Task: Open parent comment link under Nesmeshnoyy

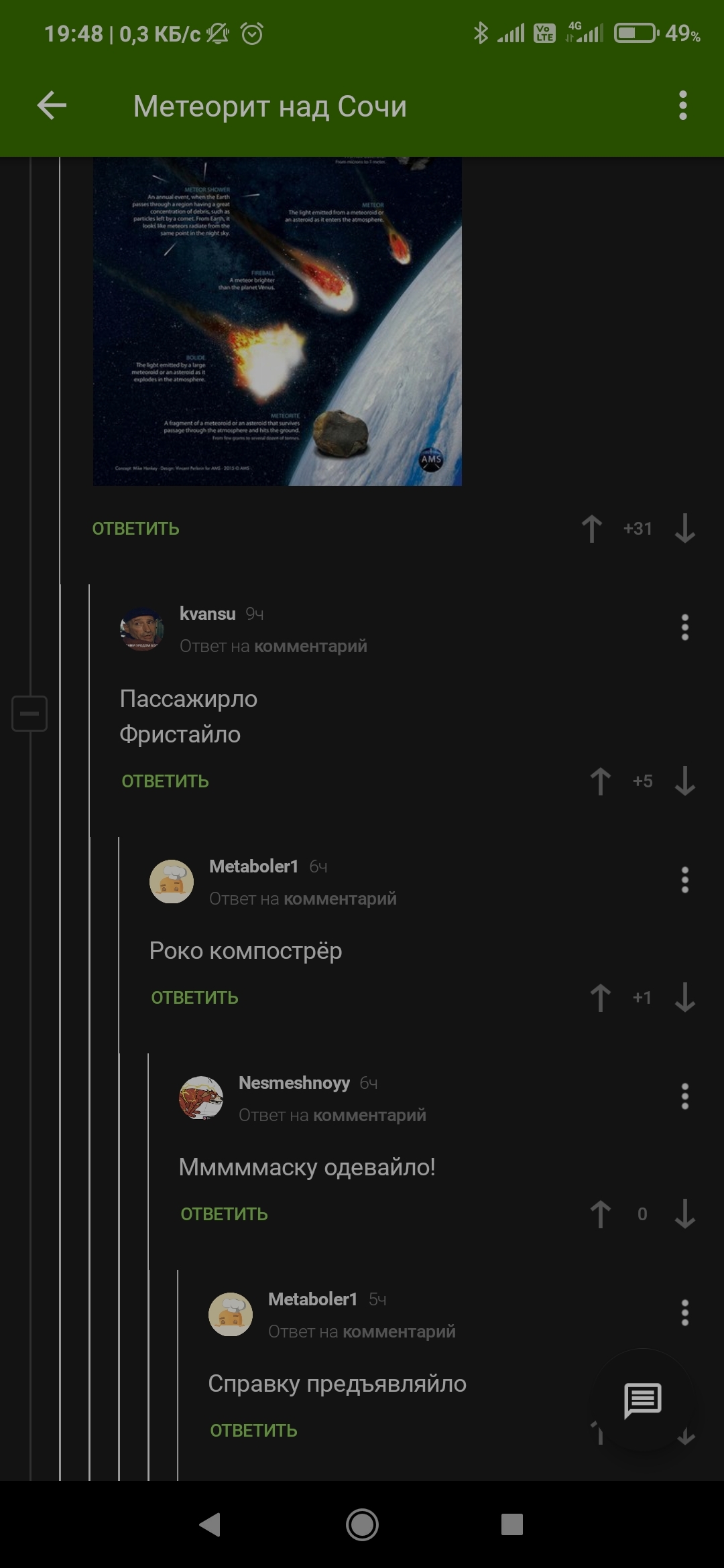Action: pyautogui.click(x=369, y=1115)
